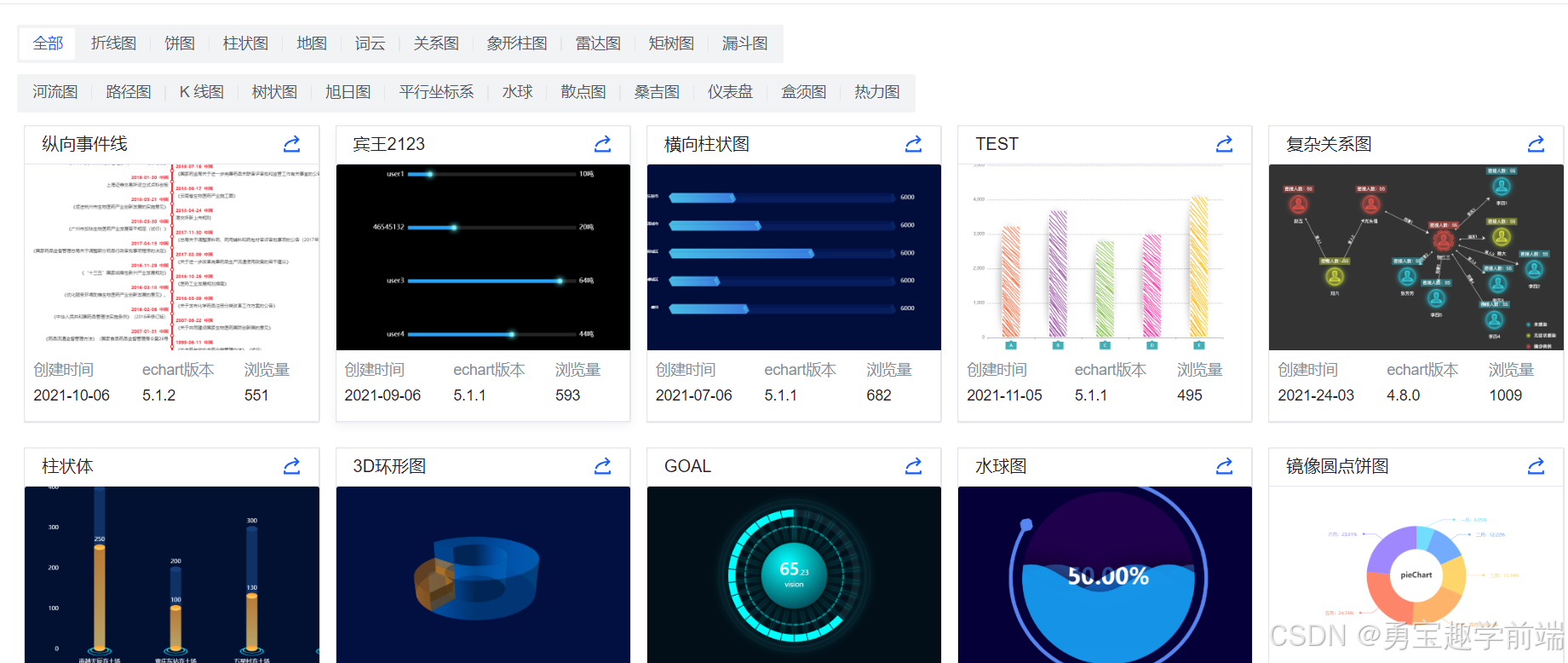This screenshot has height=663, width=1568.
Task: Click share icon on 纵向事件线 card
Action: click(x=291, y=144)
